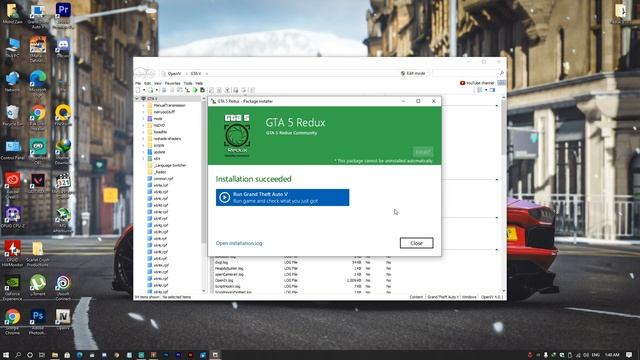Select the HeapAdjuster.log file row

pyautogui.click(x=302, y=269)
